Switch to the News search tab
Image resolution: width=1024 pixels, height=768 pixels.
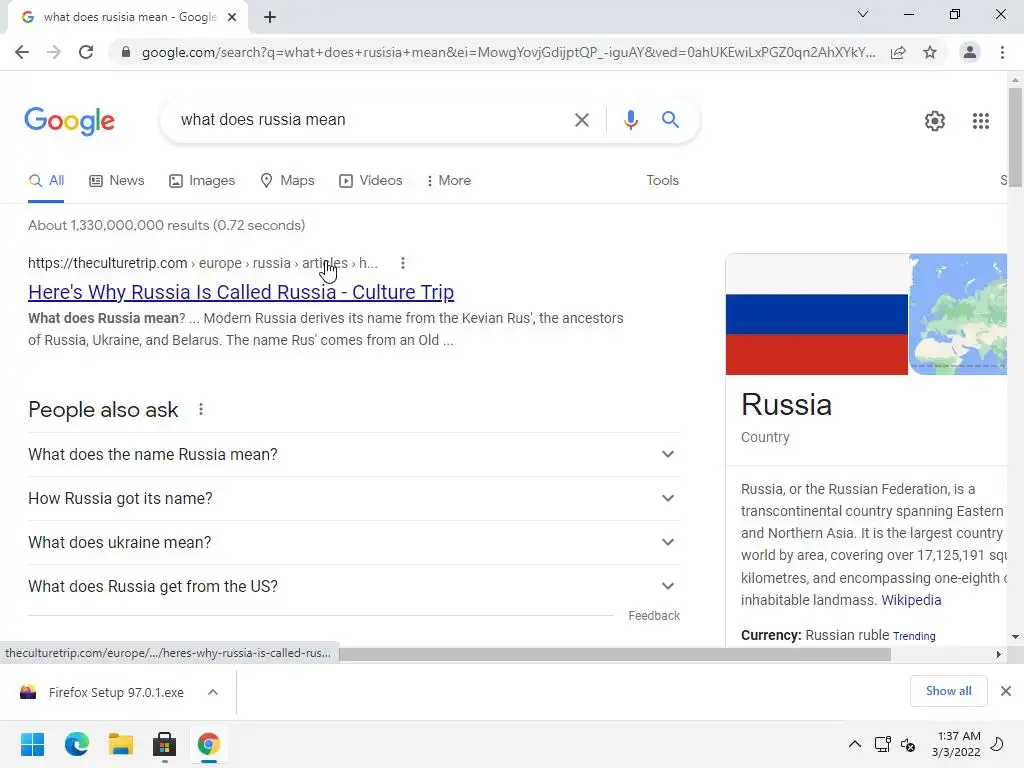click(x=116, y=181)
